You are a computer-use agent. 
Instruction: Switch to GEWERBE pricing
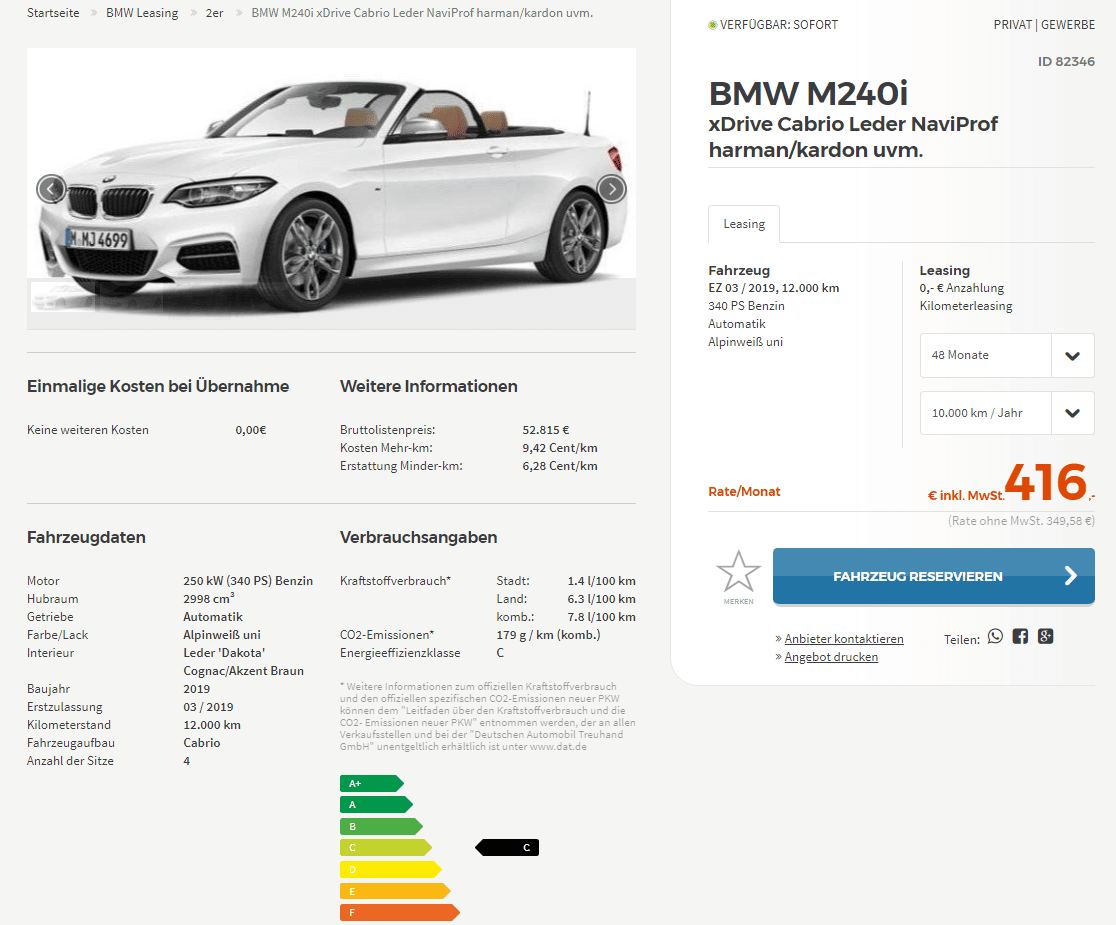point(1068,25)
